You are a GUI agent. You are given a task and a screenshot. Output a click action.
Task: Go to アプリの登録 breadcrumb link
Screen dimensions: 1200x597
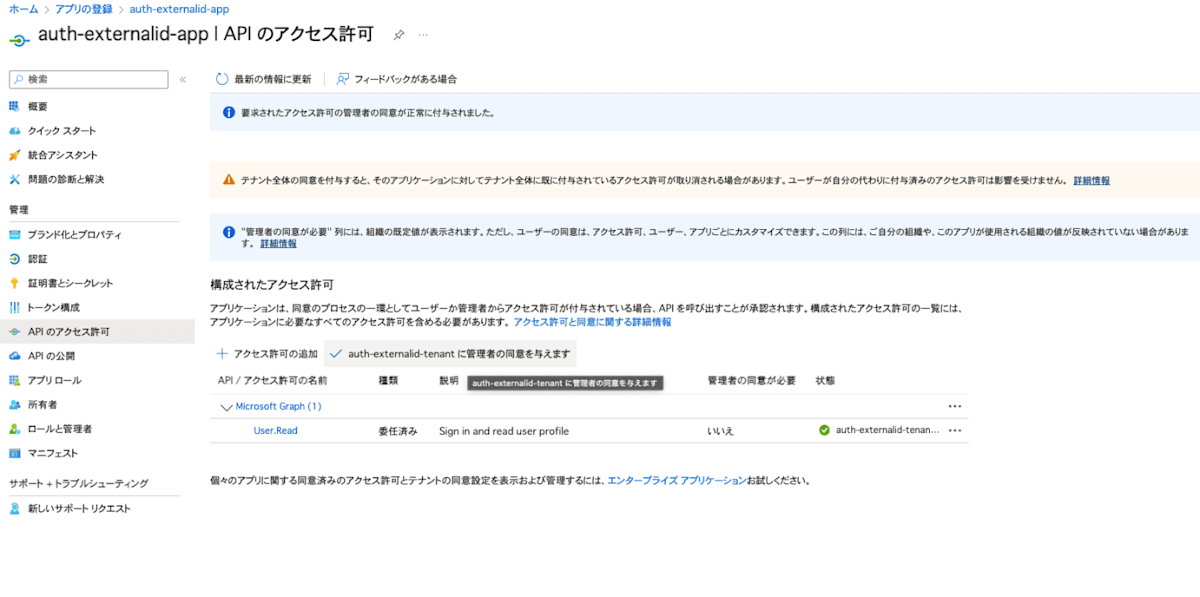point(82,9)
